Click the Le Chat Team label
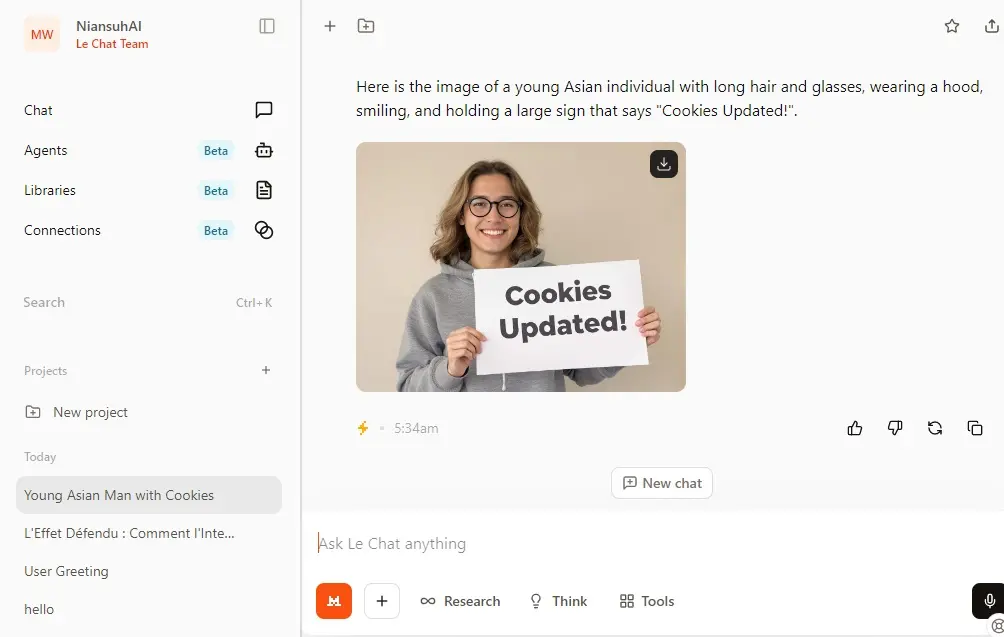 112,44
